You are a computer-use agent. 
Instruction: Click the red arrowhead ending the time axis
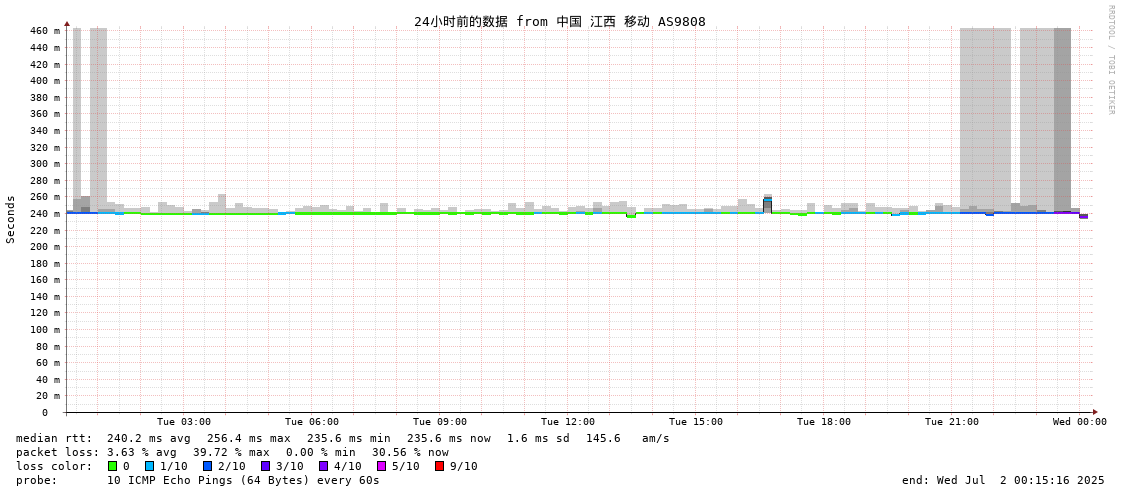(1095, 412)
